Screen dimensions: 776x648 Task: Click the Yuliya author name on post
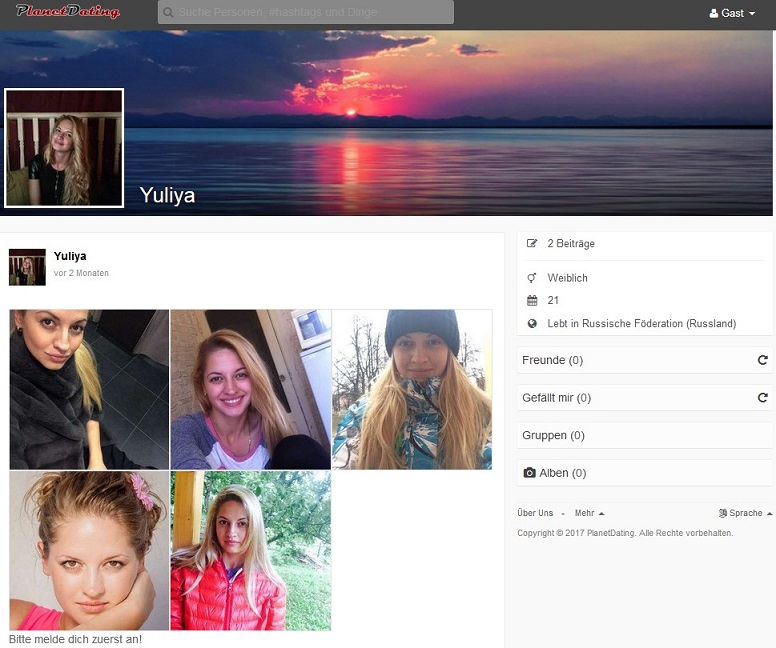tap(70, 257)
